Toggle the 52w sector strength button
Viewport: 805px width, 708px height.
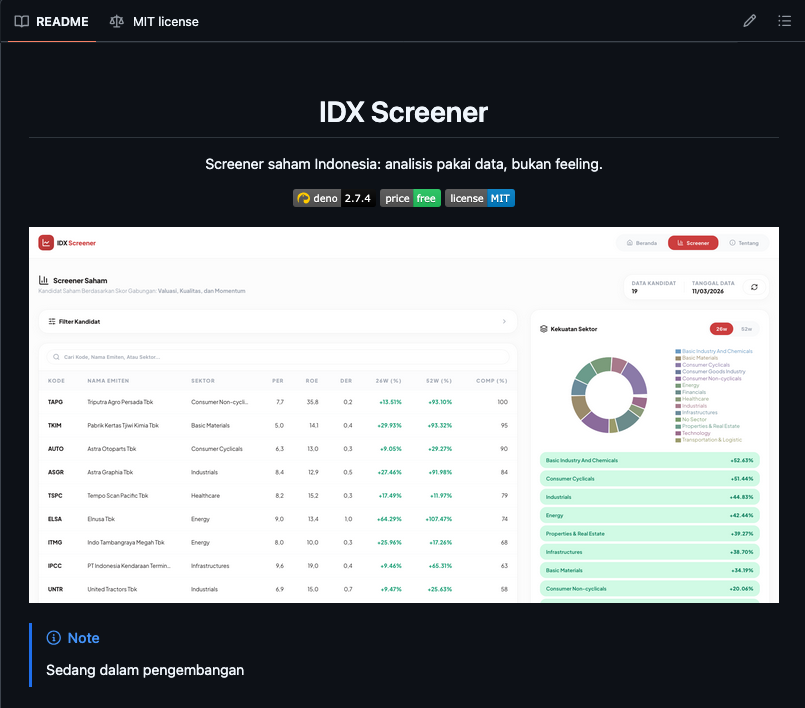point(746,329)
